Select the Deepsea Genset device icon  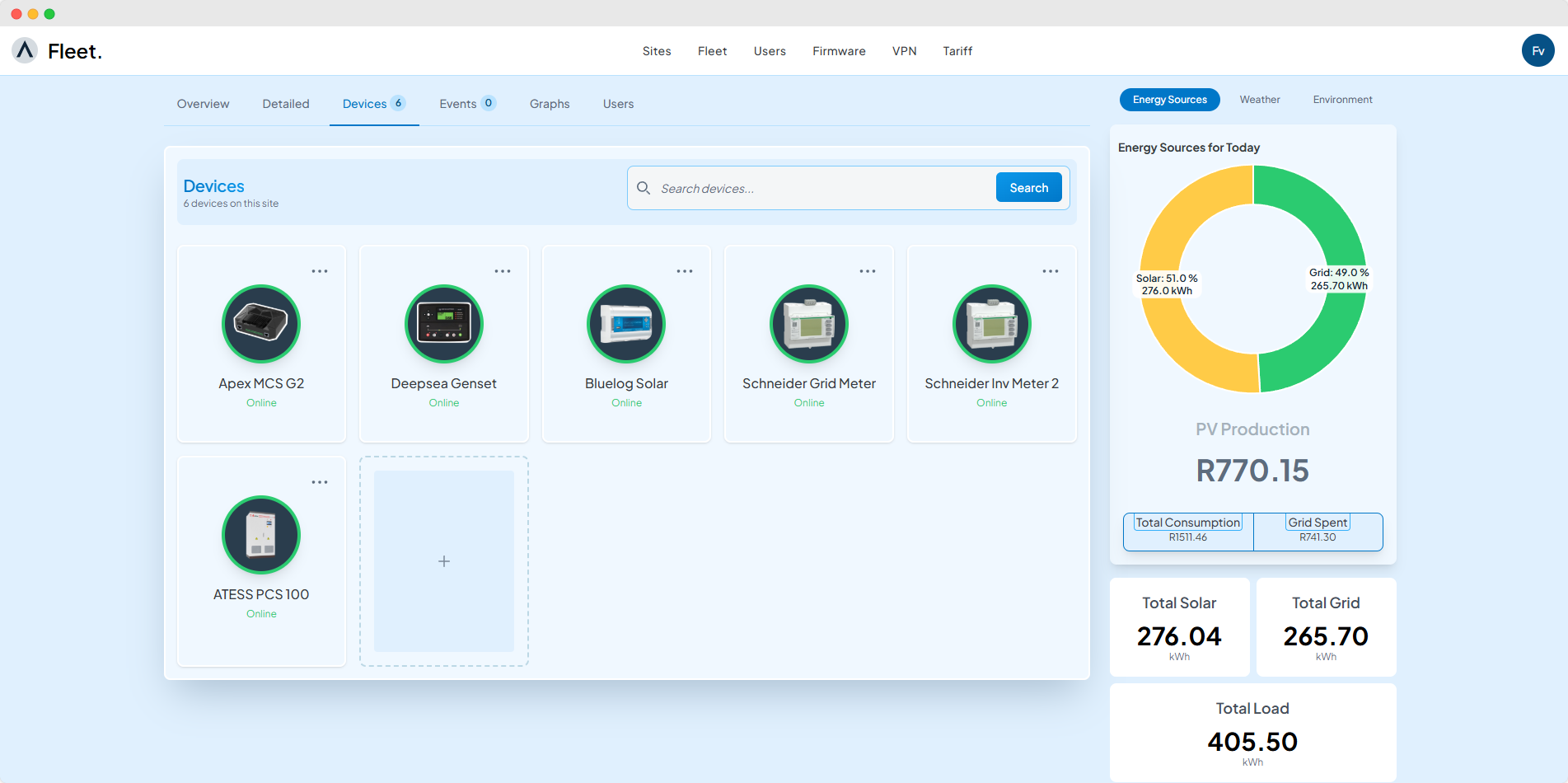point(443,324)
